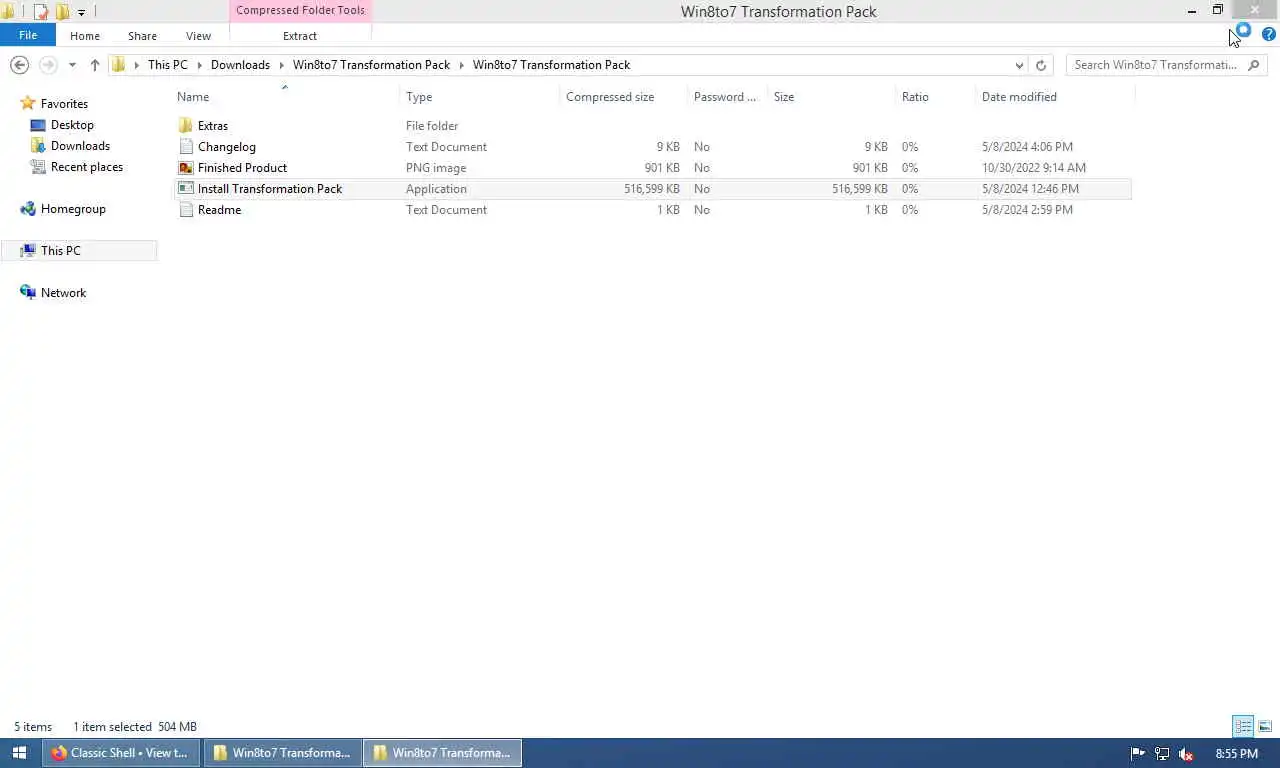Click the Extras folder name
This screenshot has width=1280, height=768.
213,126
